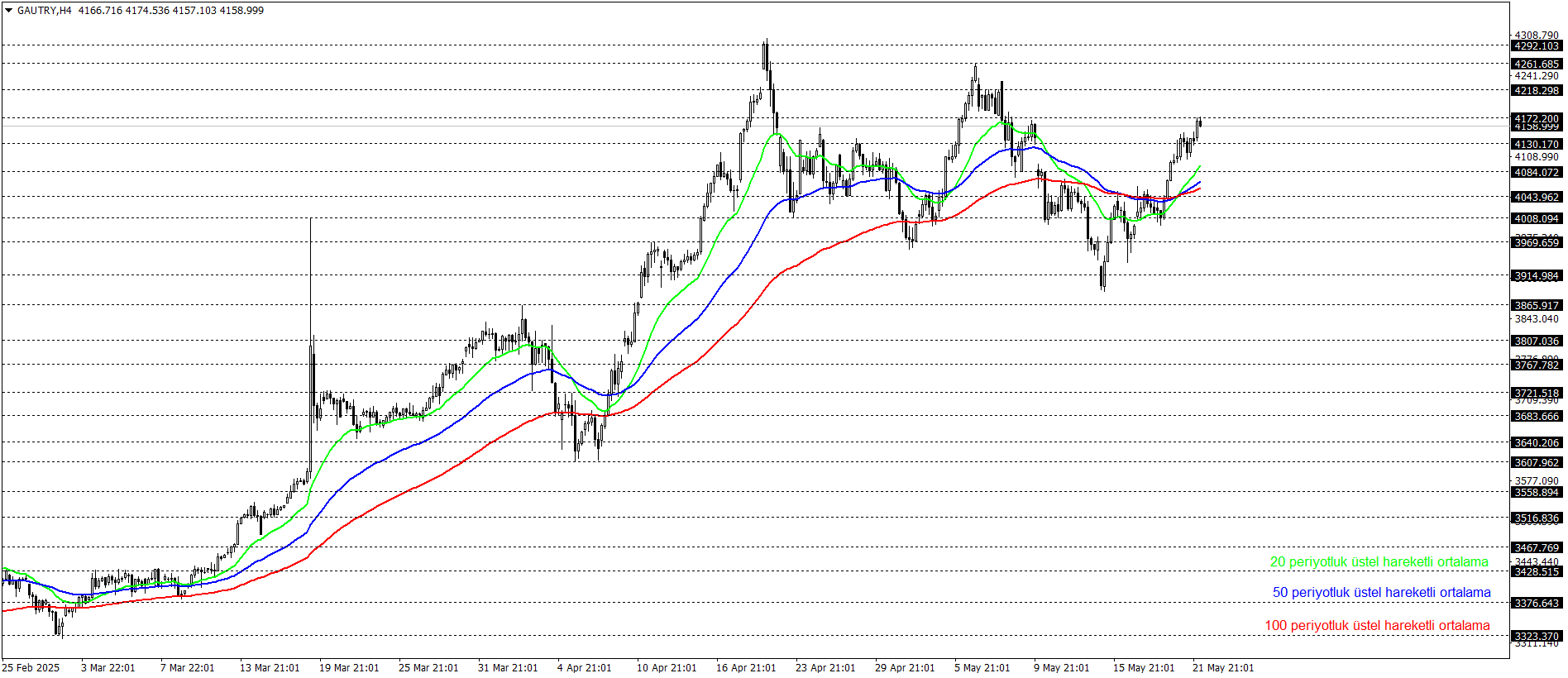Click the 13 Mar 21:01 time label
Image resolution: width=1568 pixels, height=678 pixels.
click(x=270, y=668)
